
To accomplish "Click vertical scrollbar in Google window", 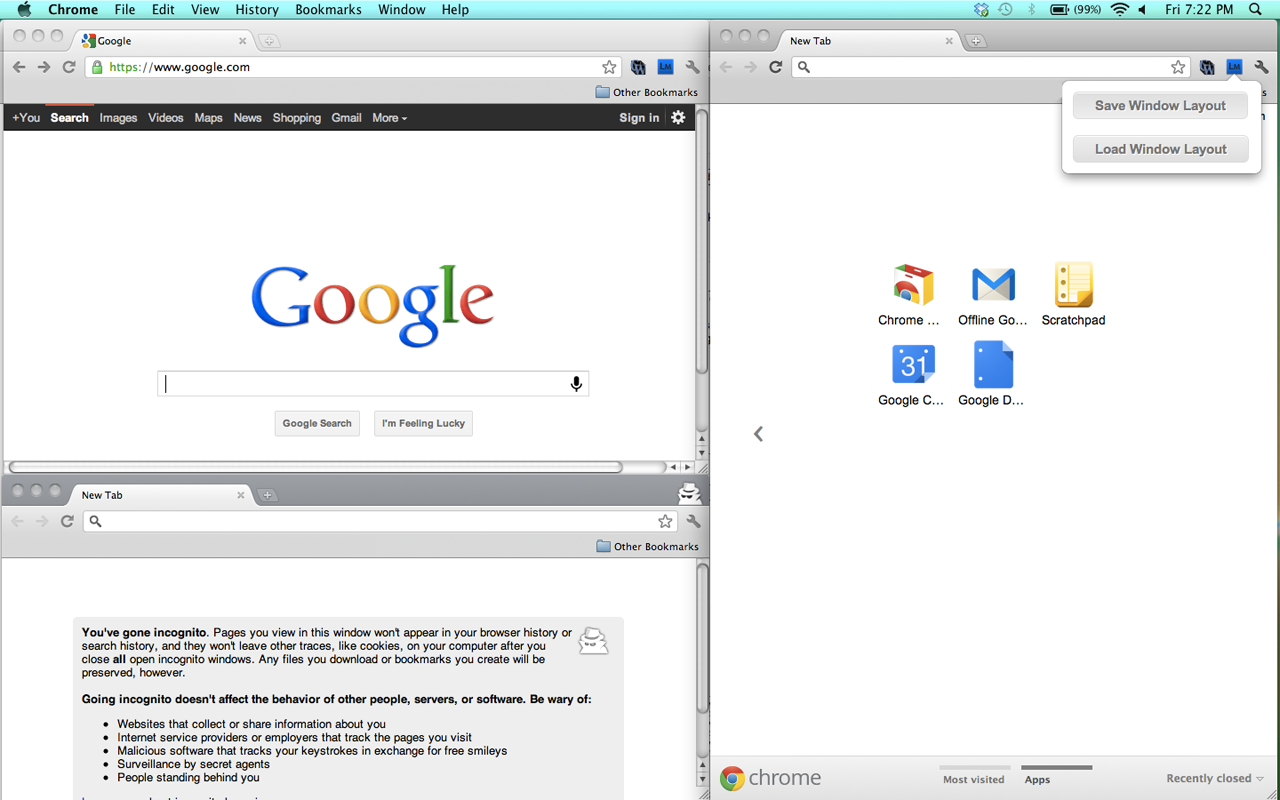I will pos(702,240).
